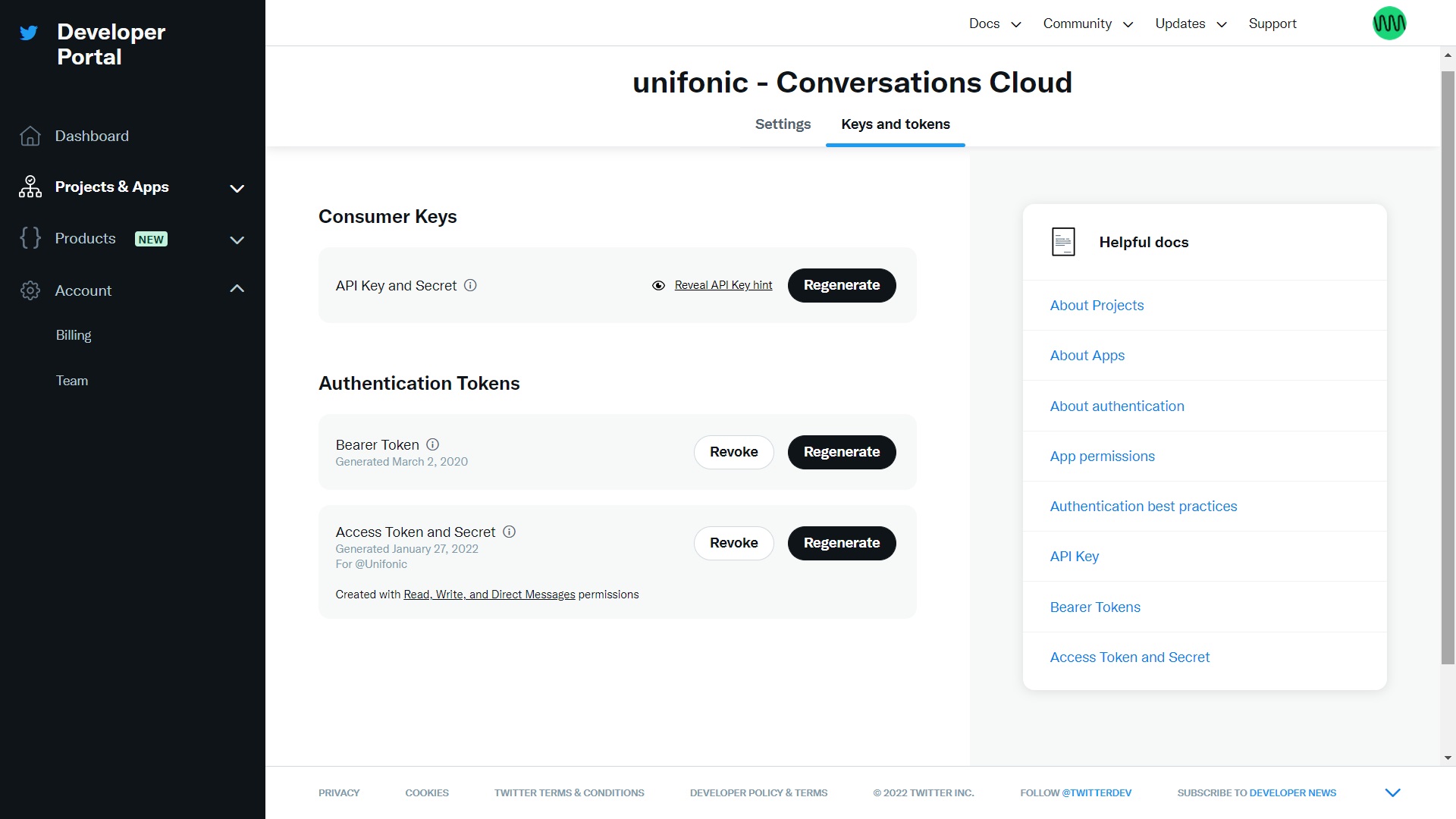Open the Billing menu item
The width and height of the screenshot is (1456, 819).
point(74,335)
